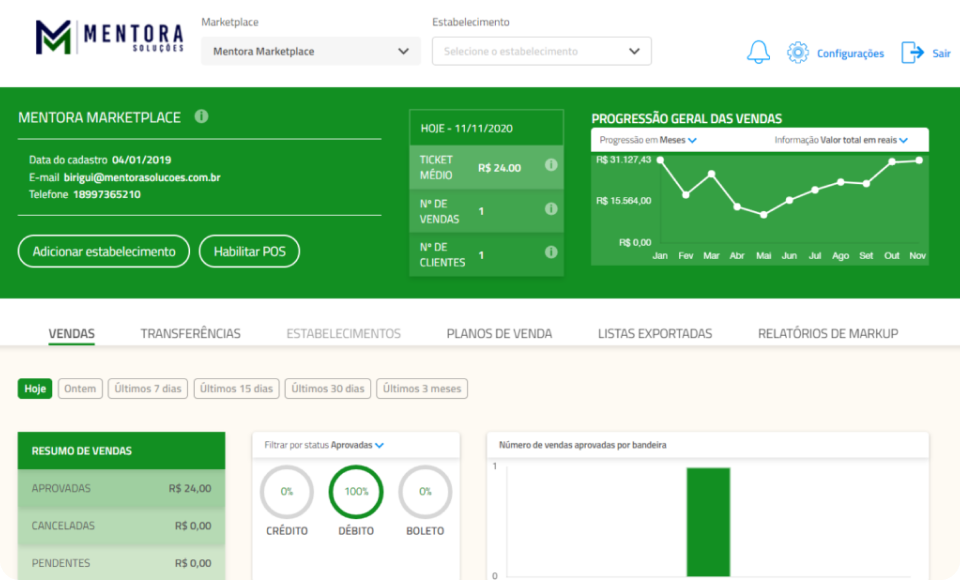Click email birigui@mentorasolucoes.com.br
960x580 pixels.
pos(142,178)
